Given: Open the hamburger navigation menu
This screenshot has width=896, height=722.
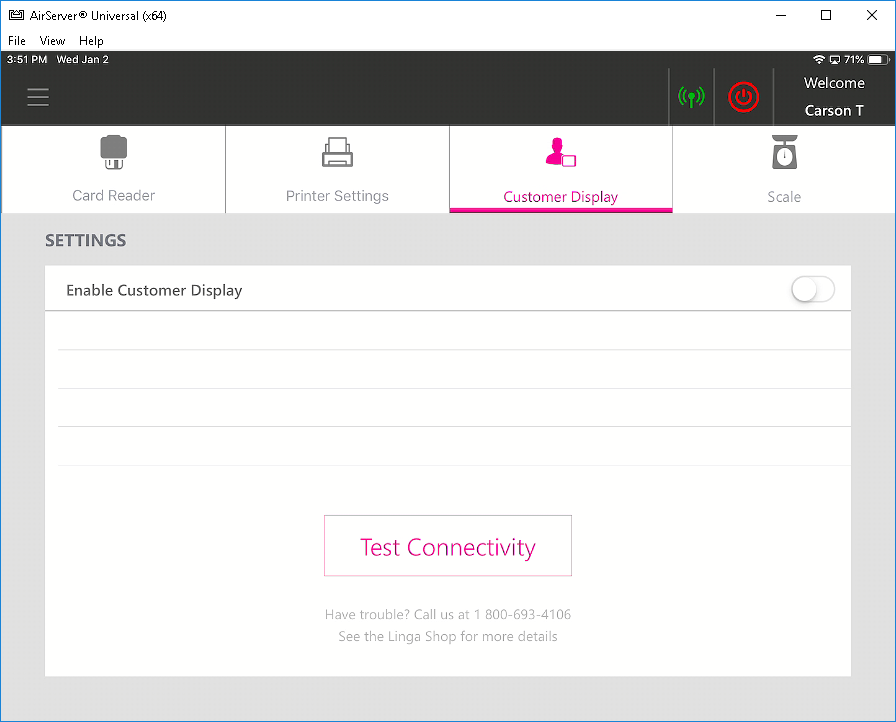Looking at the screenshot, I should point(38,97).
